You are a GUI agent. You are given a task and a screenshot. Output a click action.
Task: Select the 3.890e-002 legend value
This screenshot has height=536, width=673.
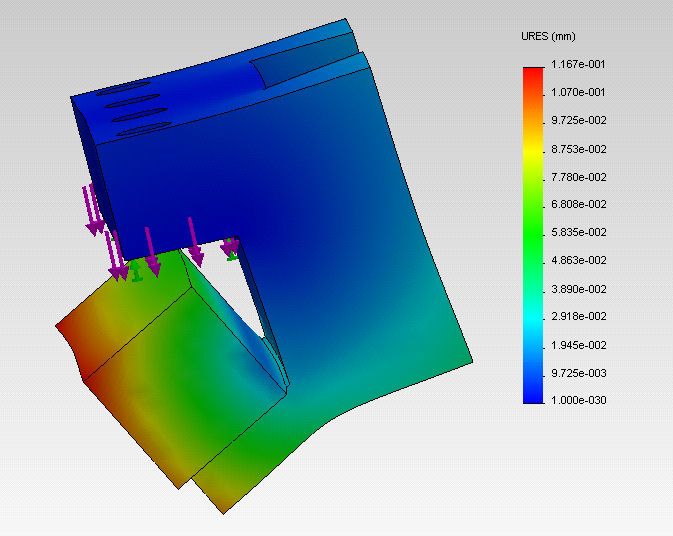(x=579, y=289)
